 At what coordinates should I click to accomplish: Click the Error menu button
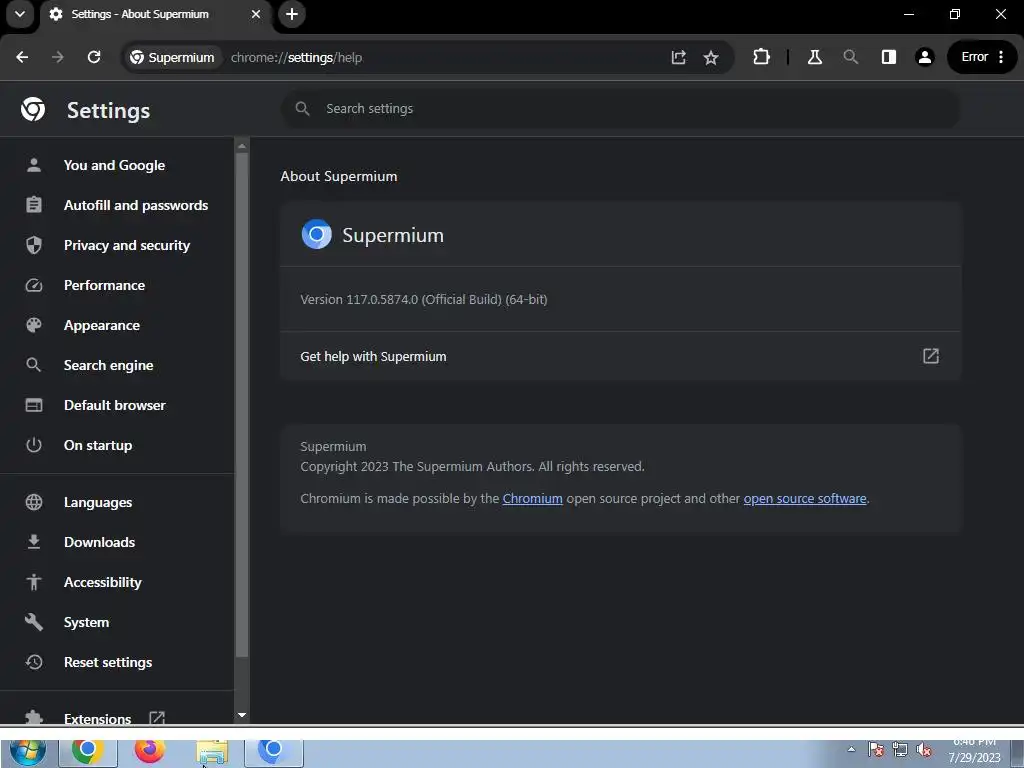pos(982,57)
